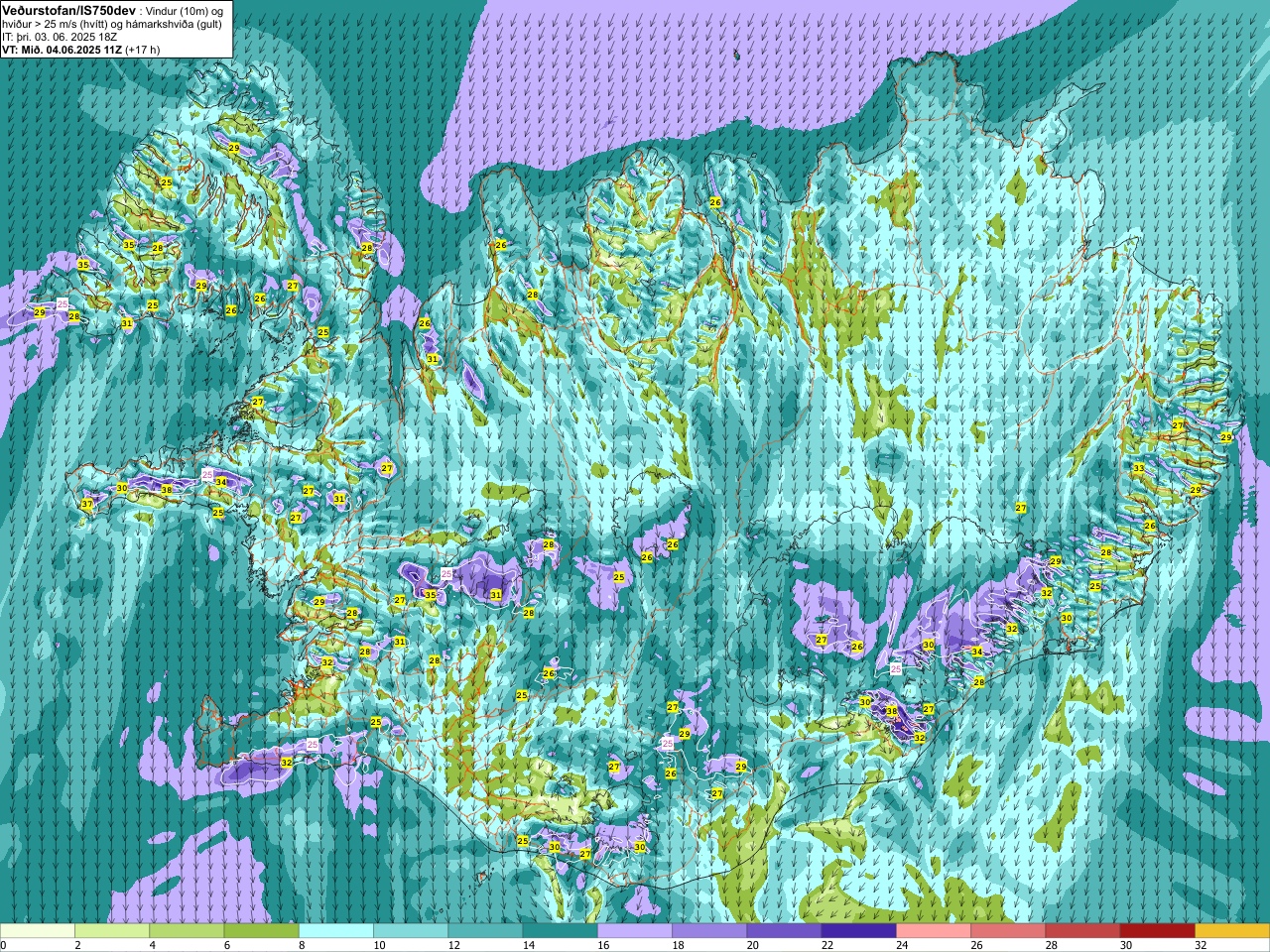Click the yellow gust label '33' on the map
Screen dimensions: 1270x952
1139,468
